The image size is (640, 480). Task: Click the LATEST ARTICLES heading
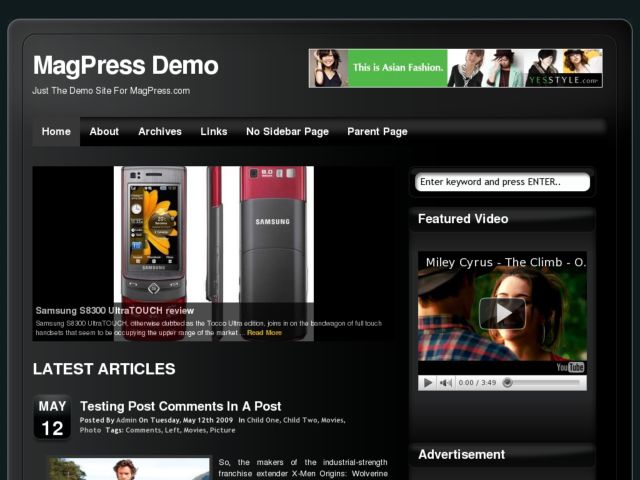pos(104,369)
